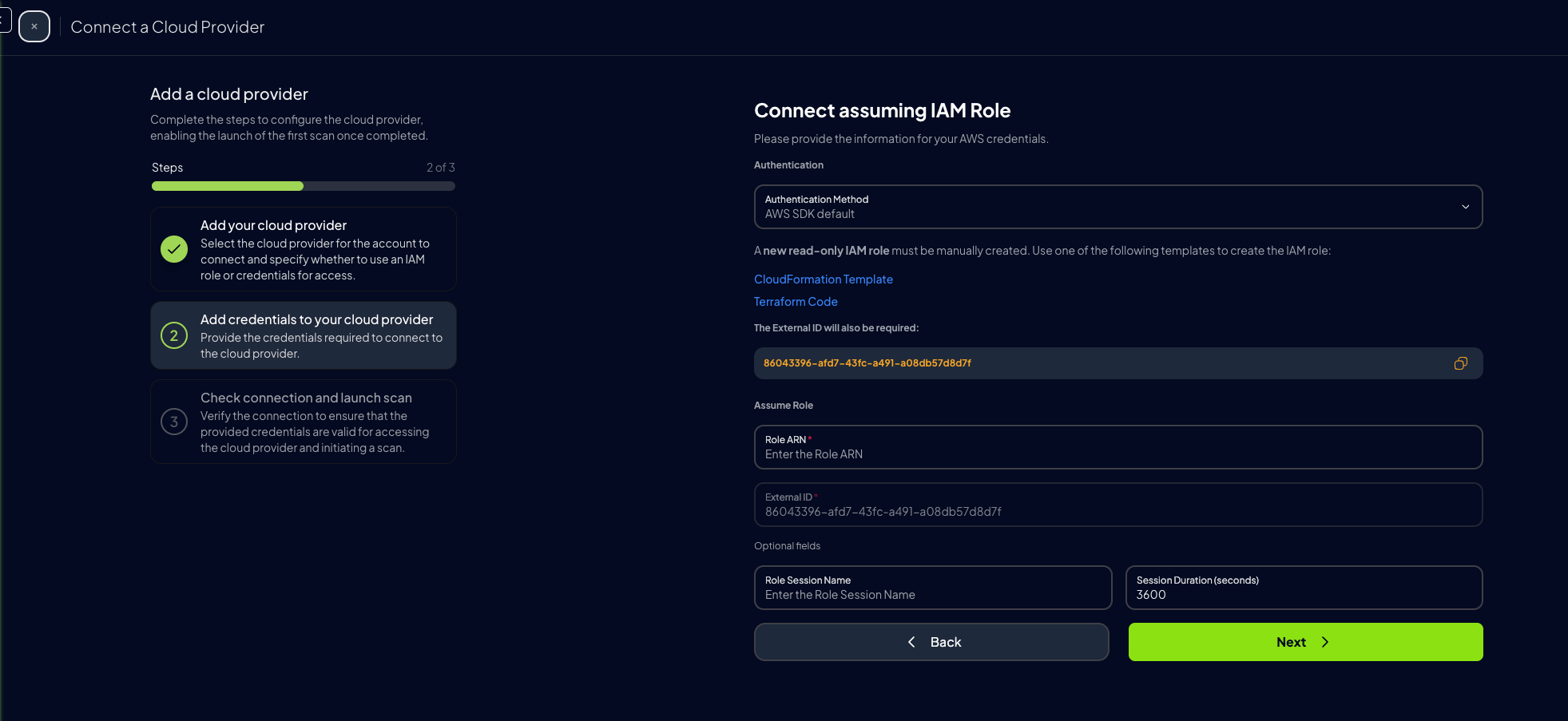Go back with the Back button
Viewport: 1568px width, 721px height.
click(931, 642)
